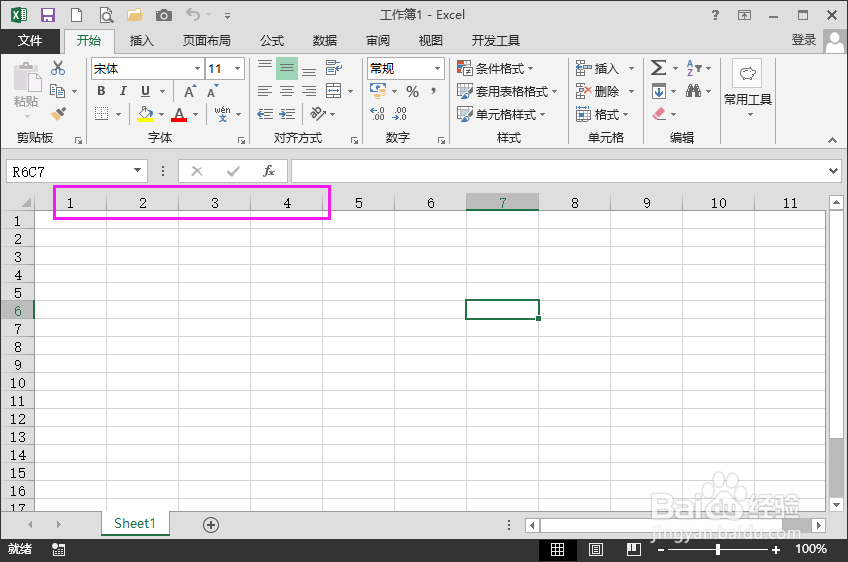Toggle Bold formatting
The height and width of the screenshot is (562, 848).
tap(101, 91)
